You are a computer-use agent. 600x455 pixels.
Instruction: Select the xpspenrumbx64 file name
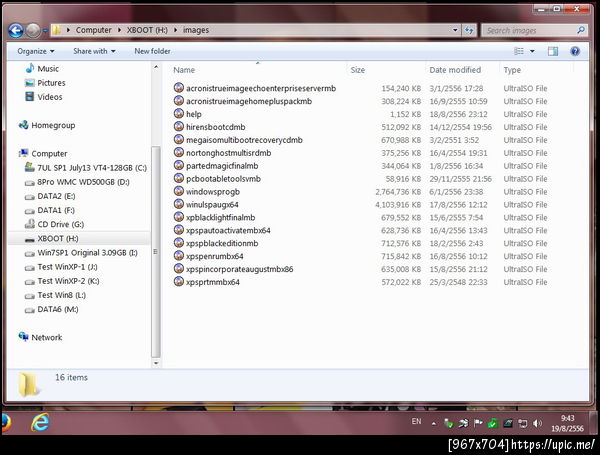[x=215, y=256]
